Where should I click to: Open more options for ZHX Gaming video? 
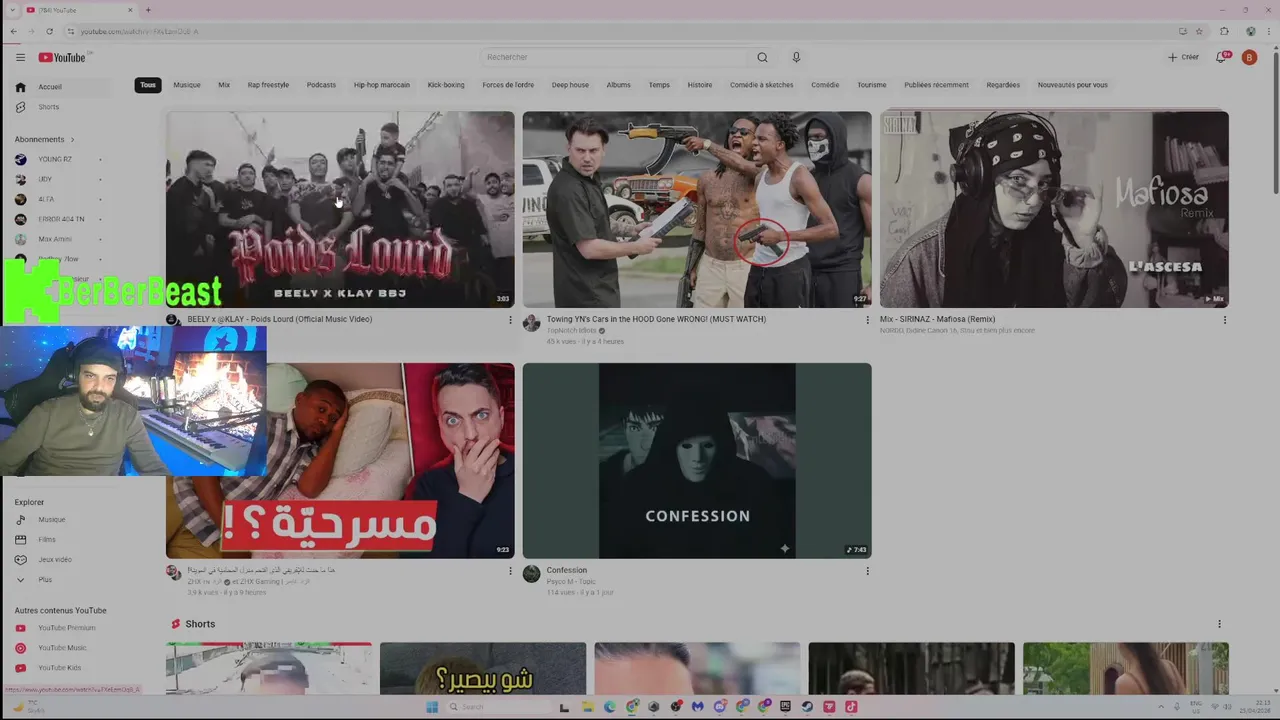tap(510, 571)
